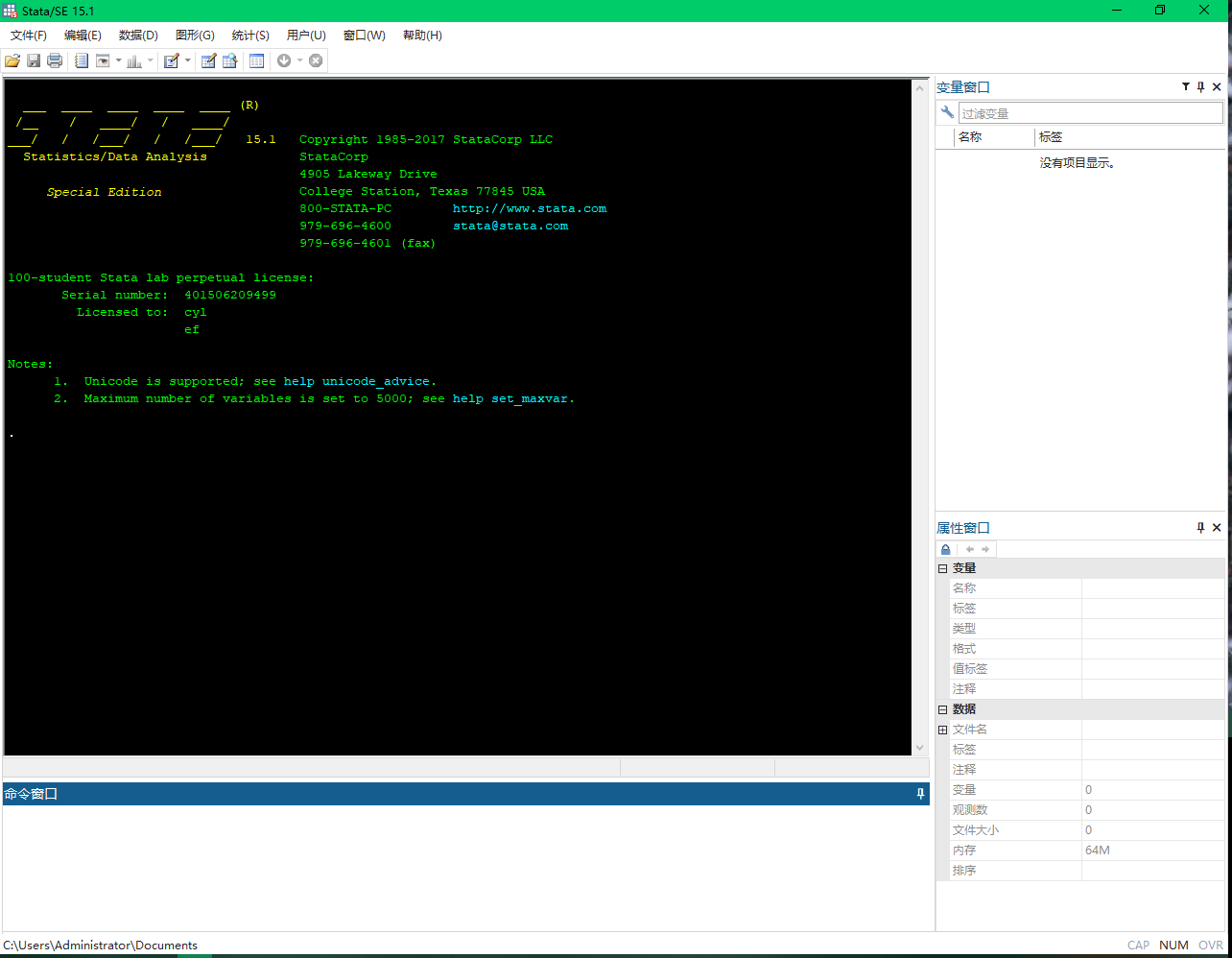Screen dimensions: 1232x958
Task: Click the previous-variable left arrow in 属性窗口
Action: 970,549
